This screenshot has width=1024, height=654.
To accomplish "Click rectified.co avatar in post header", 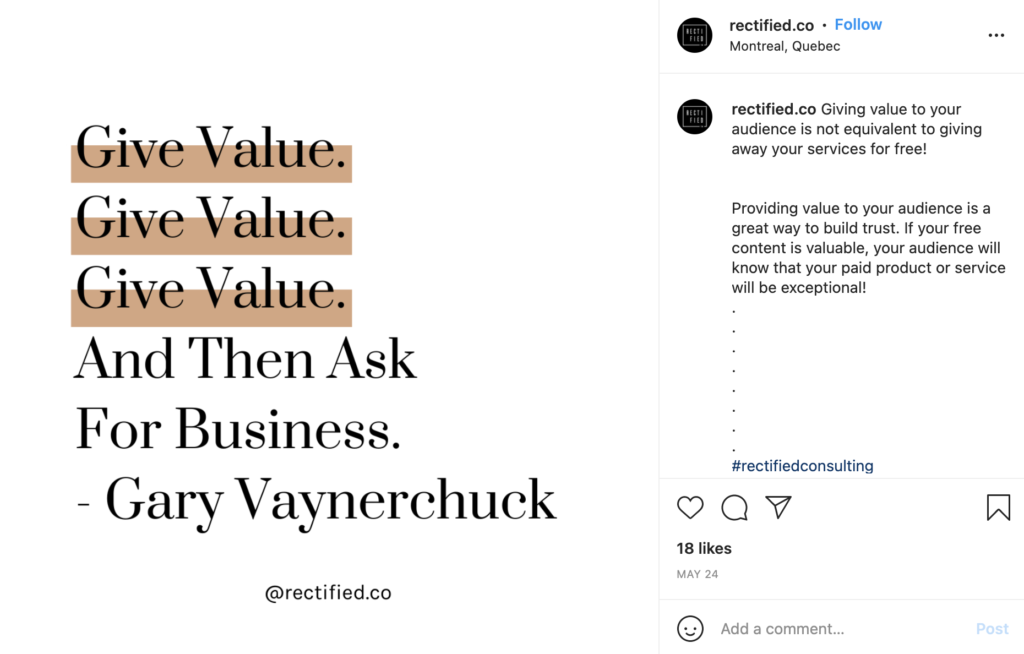I will (x=695, y=35).
